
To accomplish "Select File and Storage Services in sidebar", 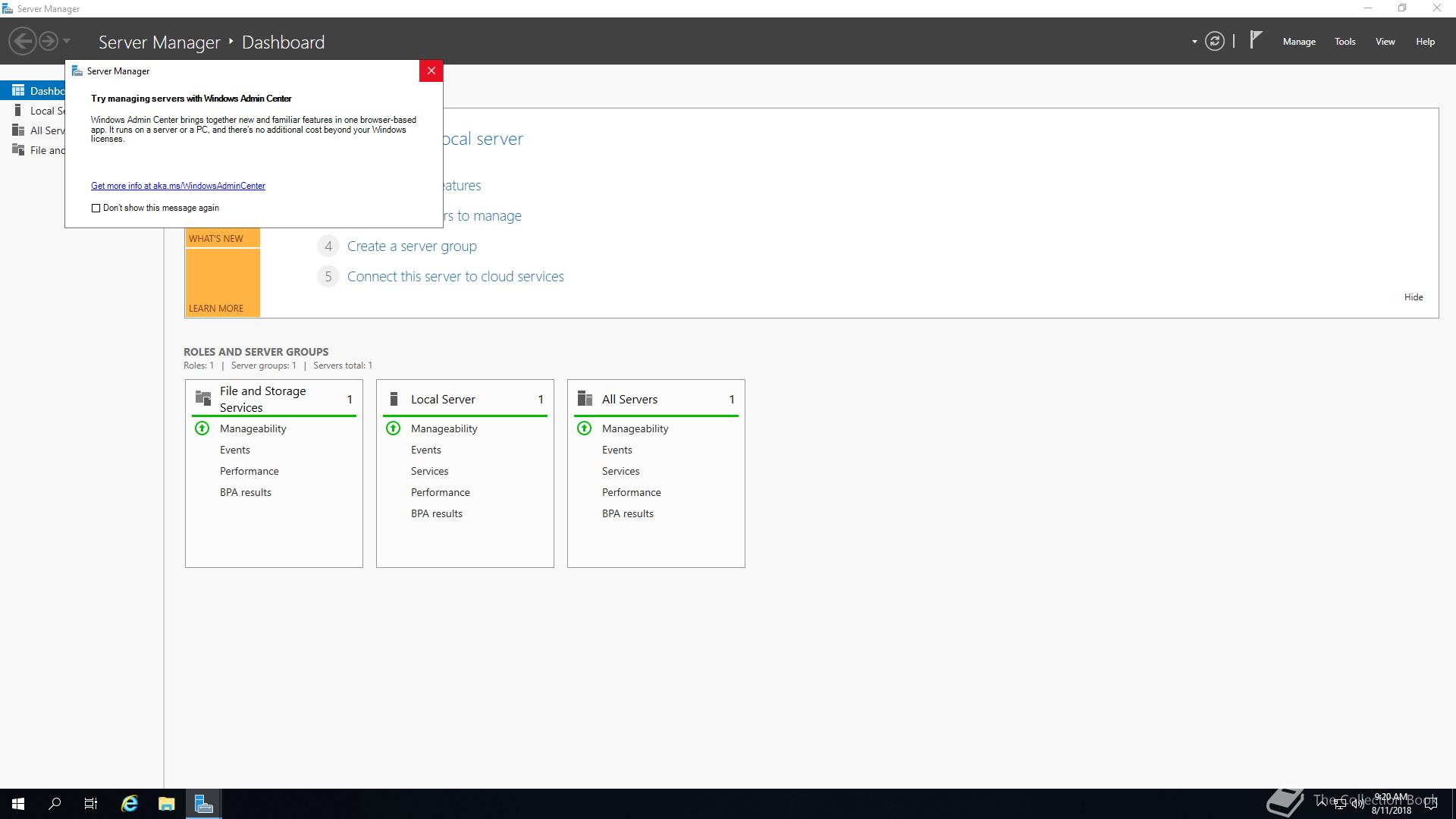I will tap(33, 150).
